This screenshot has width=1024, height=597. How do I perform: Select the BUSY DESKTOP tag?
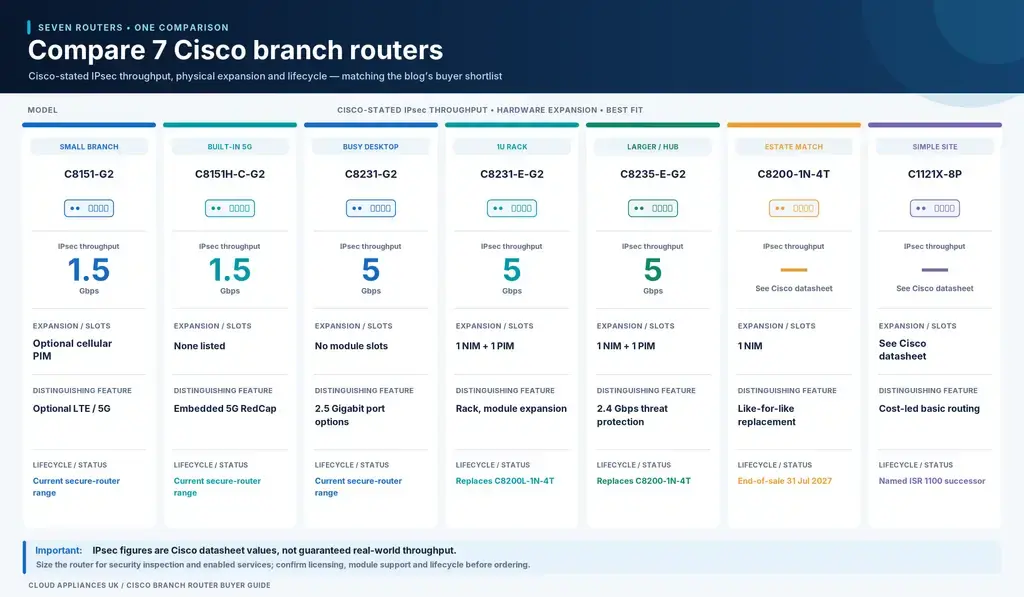(371, 147)
